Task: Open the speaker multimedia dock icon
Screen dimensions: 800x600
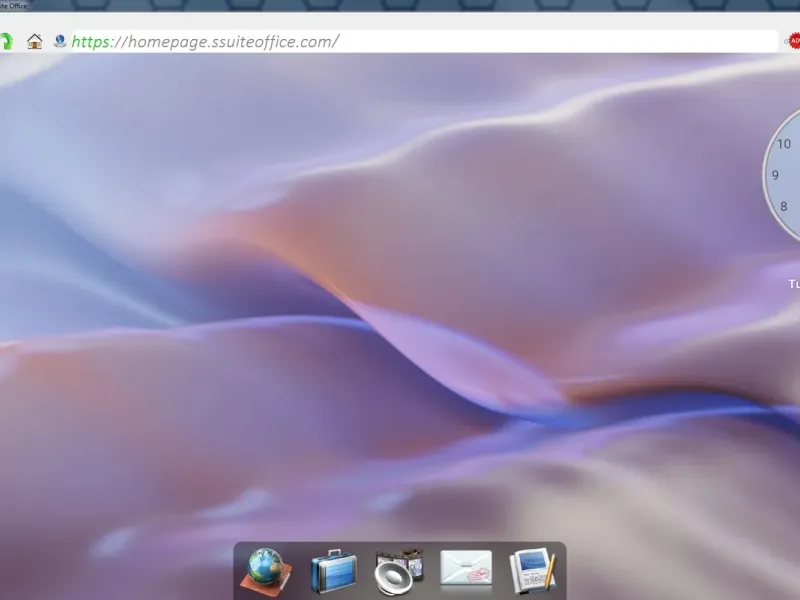Action: tap(399, 572)
